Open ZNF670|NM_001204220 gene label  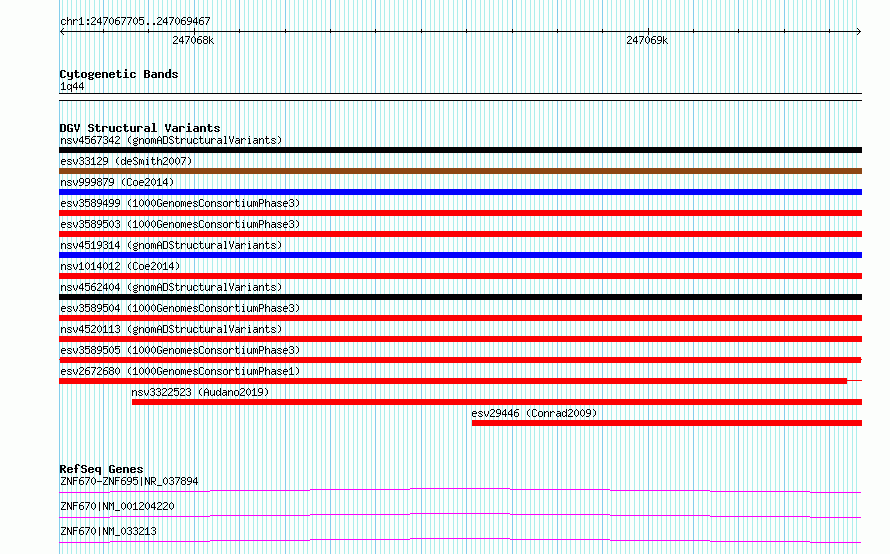click(117, 506)
